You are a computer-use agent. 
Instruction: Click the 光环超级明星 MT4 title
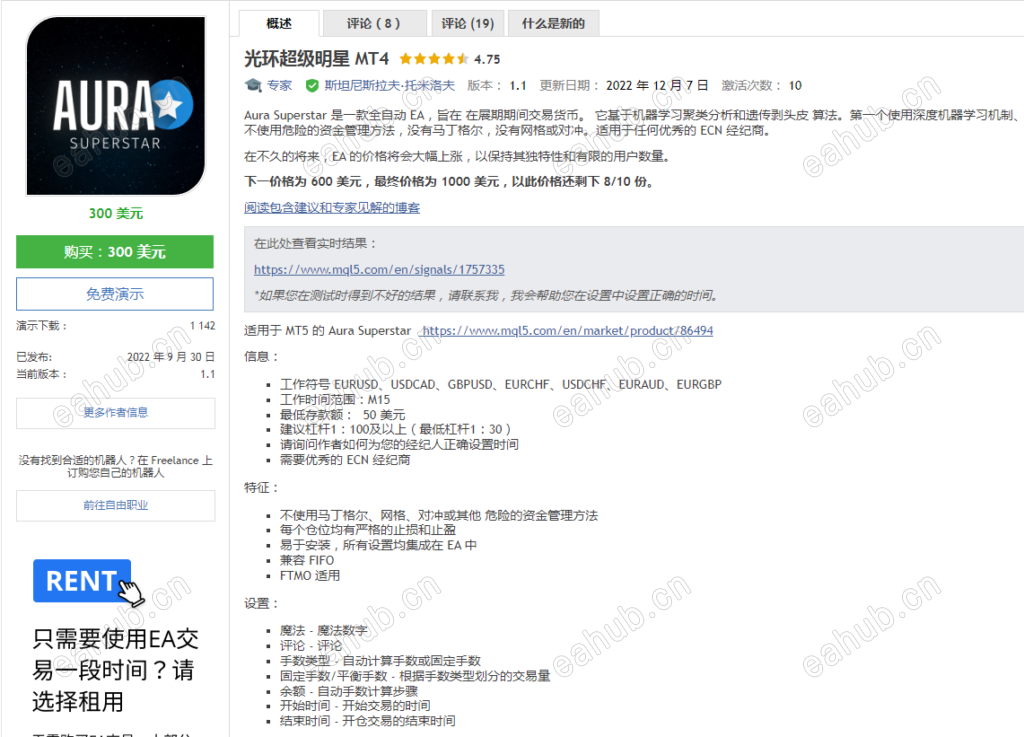(317, 59)
